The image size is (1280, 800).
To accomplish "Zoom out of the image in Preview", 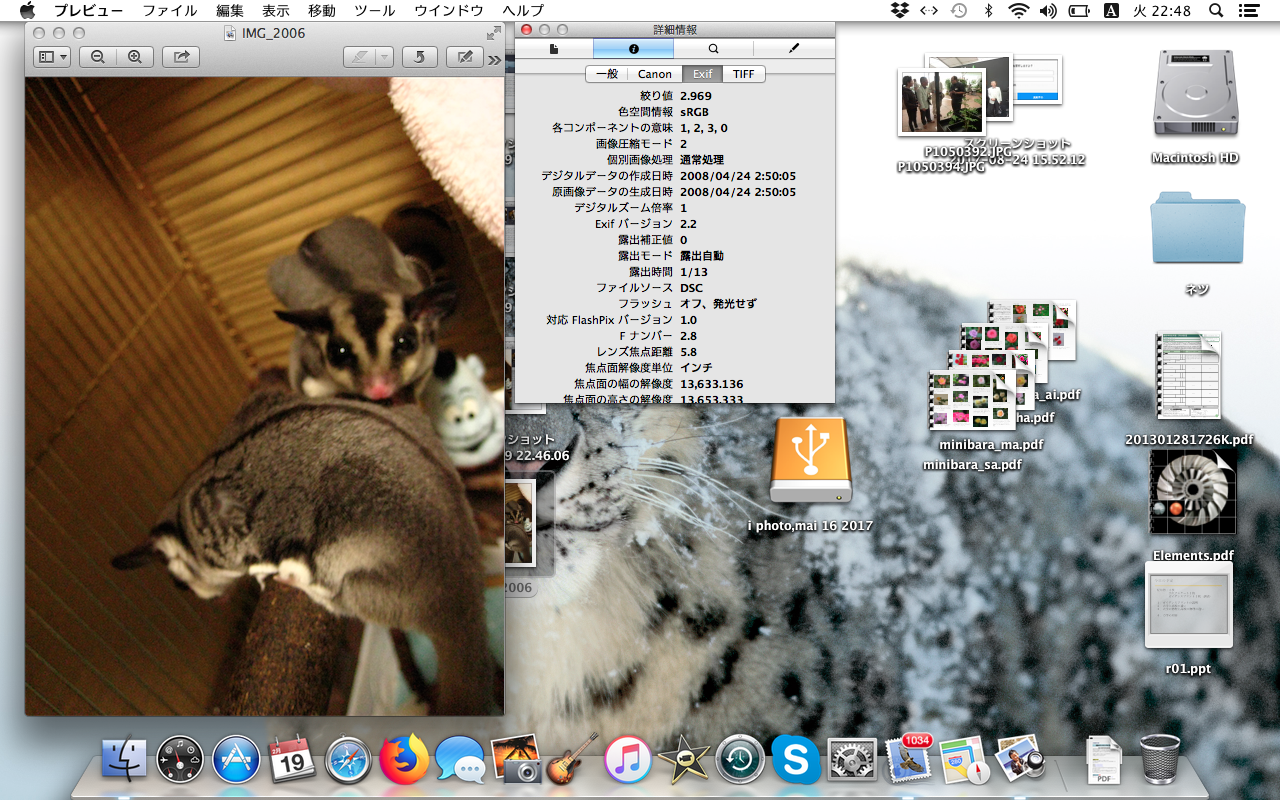I will [x=98, y=57].
